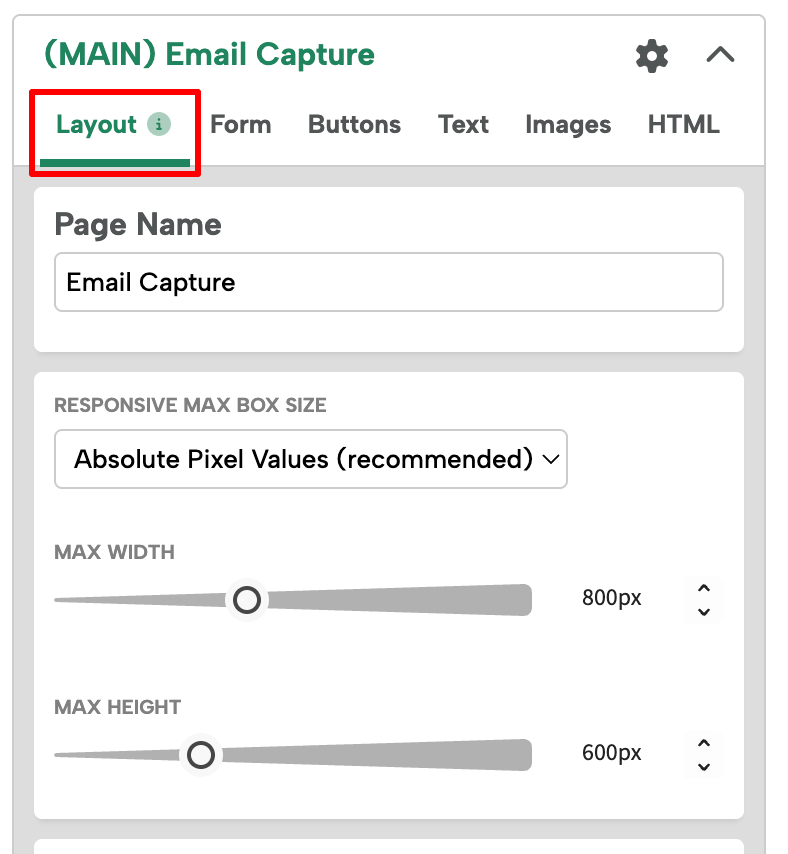Decrease Max Width using the down stepper
Viewport: 788px width, 854px height.
pyautogui.click(x=703, y=610)
